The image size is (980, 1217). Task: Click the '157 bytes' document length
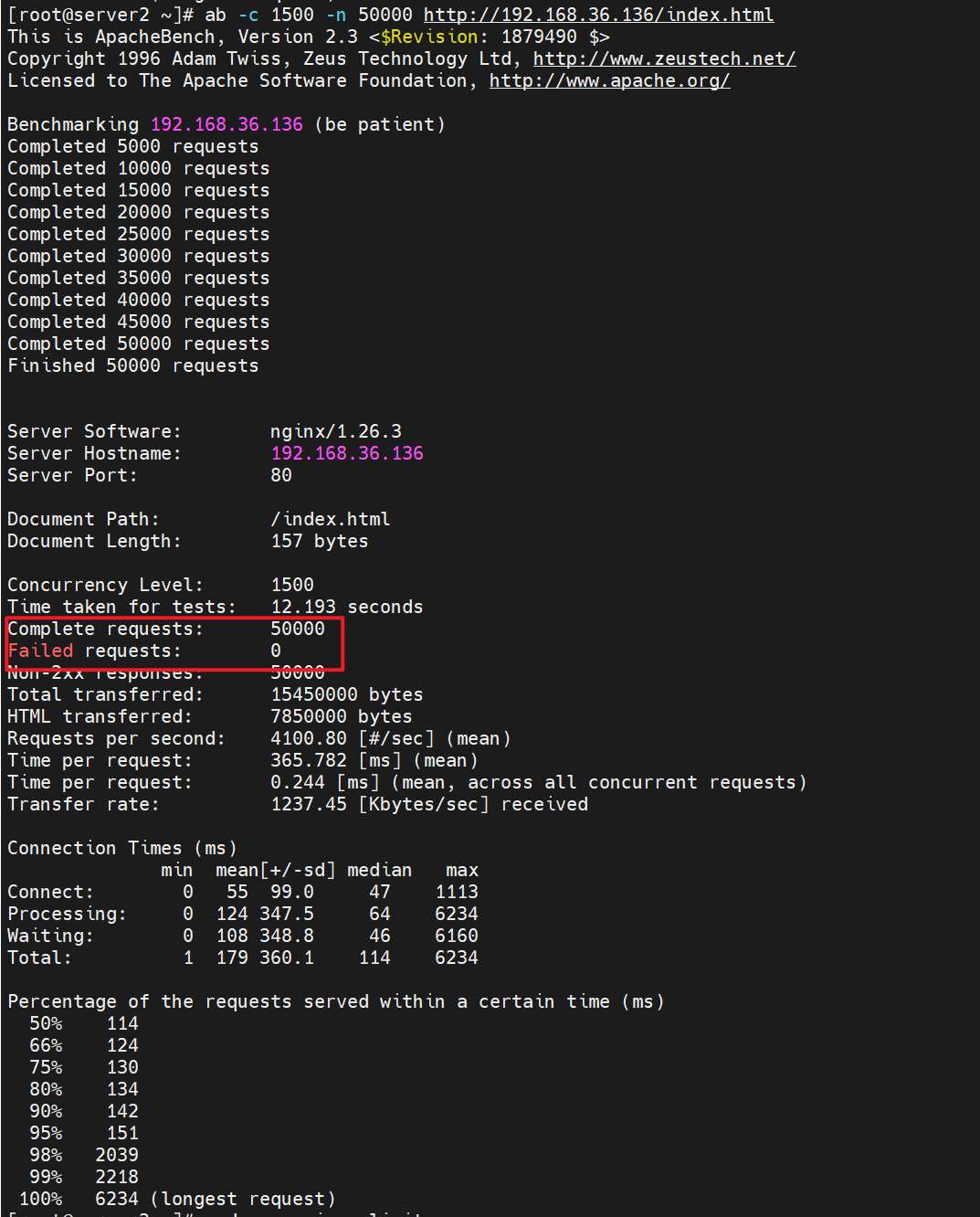[x=320, y=541]
